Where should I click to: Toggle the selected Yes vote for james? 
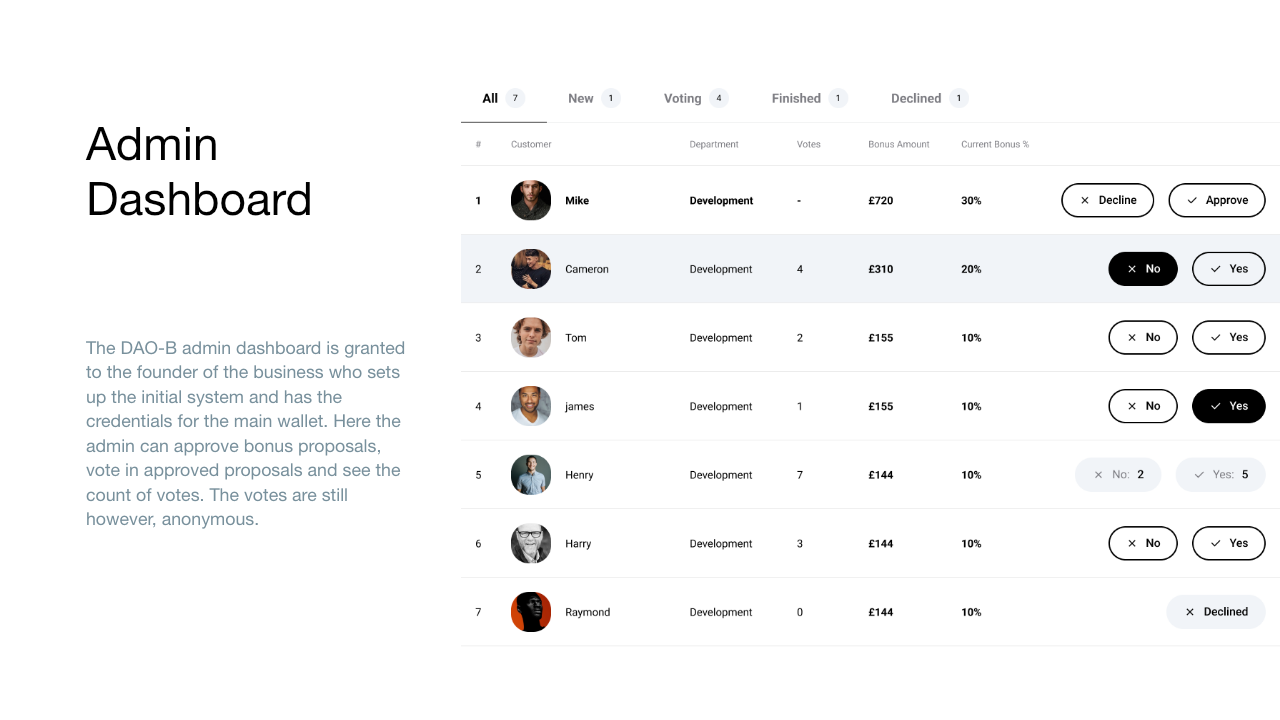1228,406
